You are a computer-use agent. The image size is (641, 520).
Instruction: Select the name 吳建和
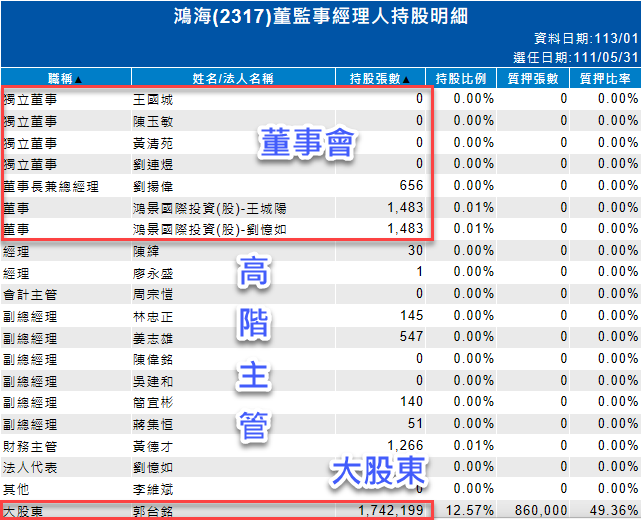click(x=153, y=381)
